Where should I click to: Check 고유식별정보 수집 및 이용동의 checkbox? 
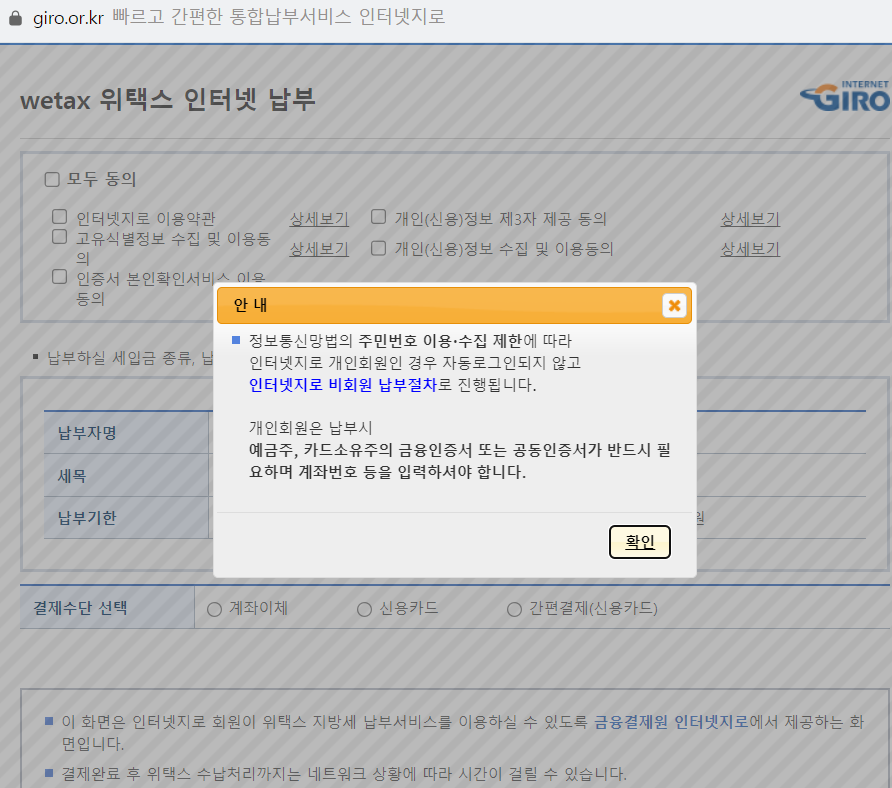[60, 237]
